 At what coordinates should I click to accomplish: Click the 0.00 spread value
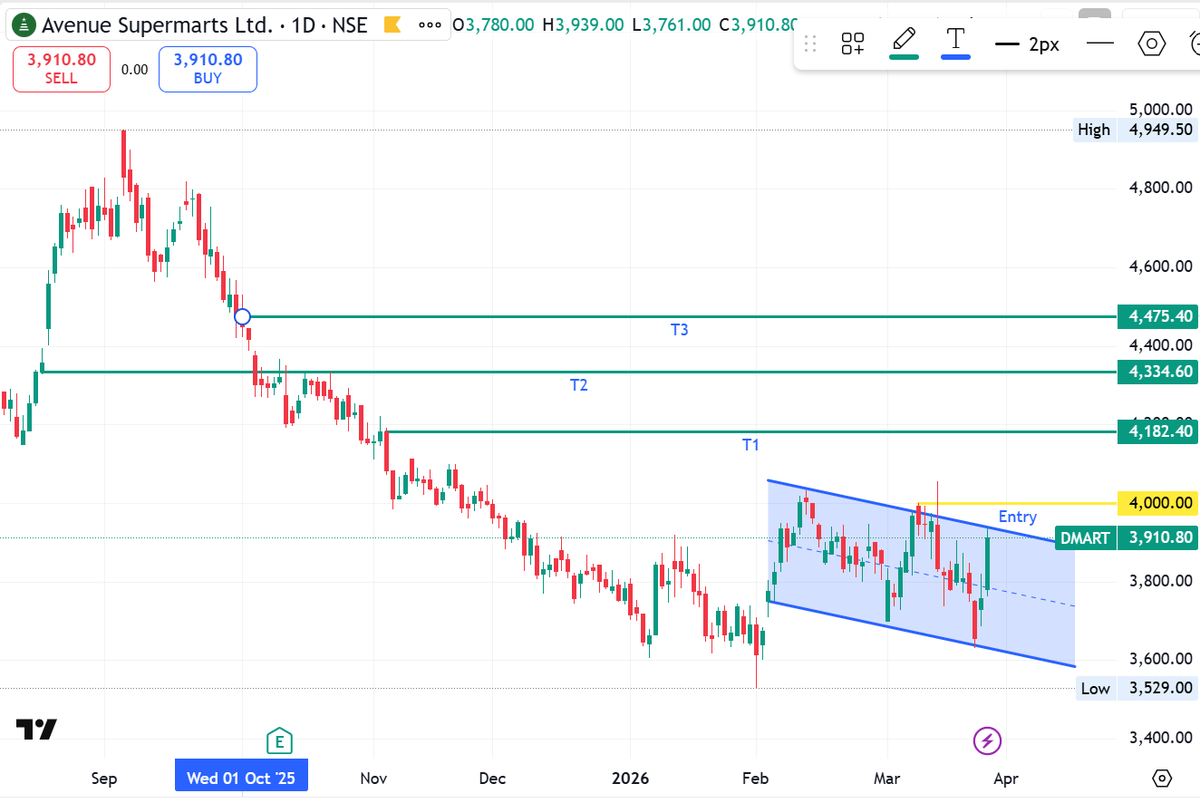pyautogui.click(x=134, y=69)
